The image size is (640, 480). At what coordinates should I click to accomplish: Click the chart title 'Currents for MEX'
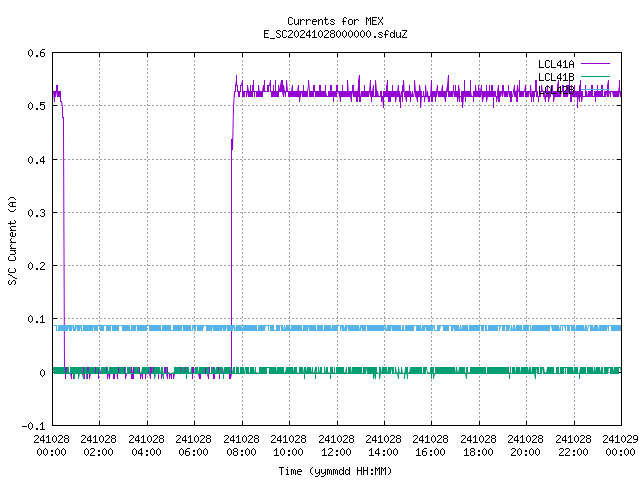tap(335, 21)
